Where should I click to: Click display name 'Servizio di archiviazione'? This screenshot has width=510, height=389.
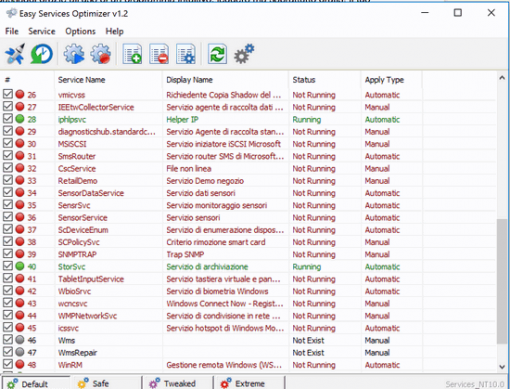(207, 267)
